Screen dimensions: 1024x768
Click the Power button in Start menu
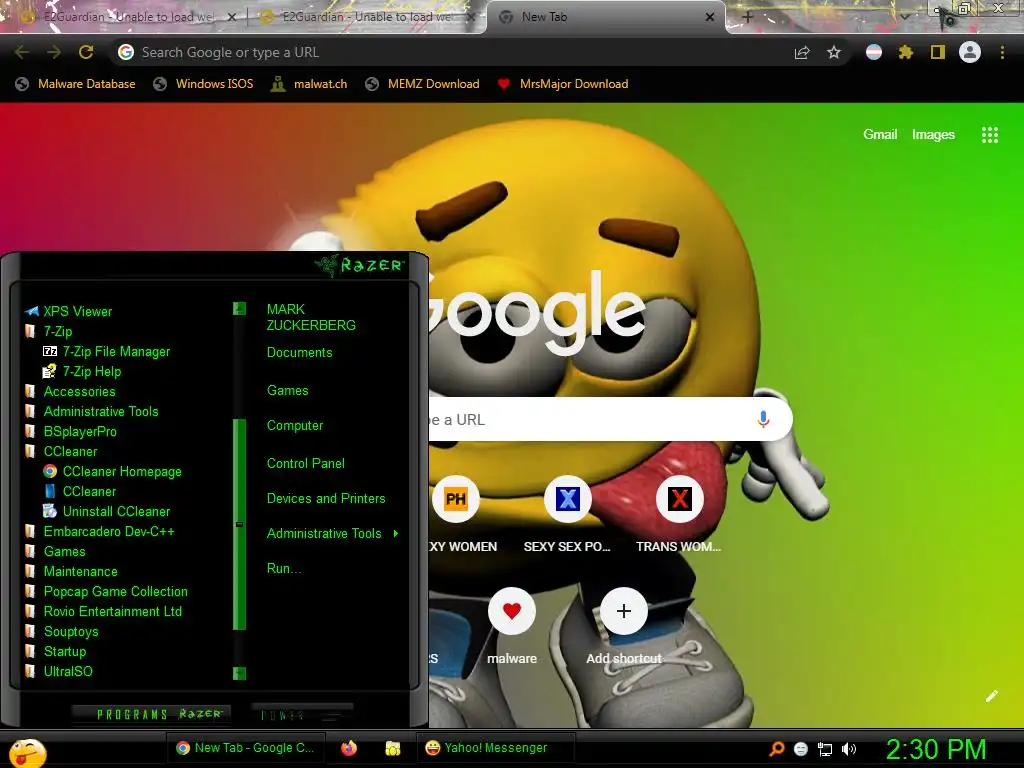coord(302,715)
